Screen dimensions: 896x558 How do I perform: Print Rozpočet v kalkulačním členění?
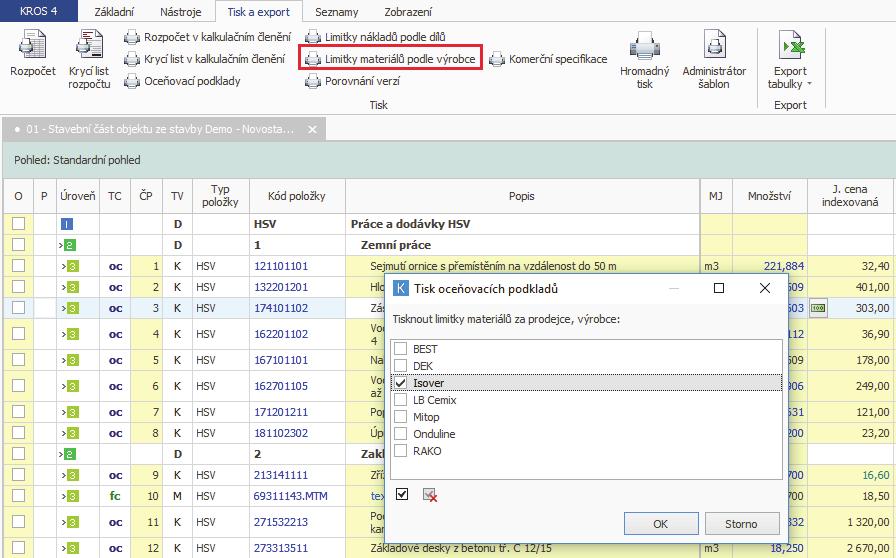[x=207, y=37]
